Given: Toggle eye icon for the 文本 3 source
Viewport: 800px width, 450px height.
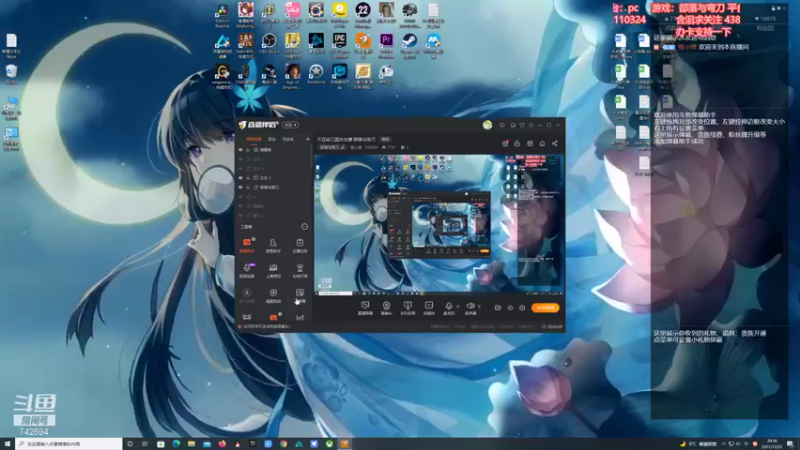Looking at the screenshot, I should point(241,178).
